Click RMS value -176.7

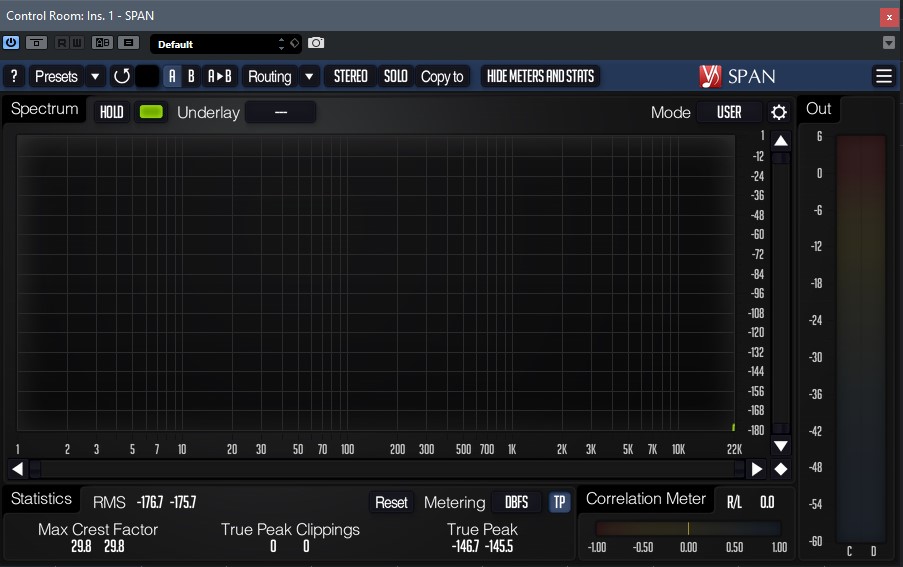(150, 503)
